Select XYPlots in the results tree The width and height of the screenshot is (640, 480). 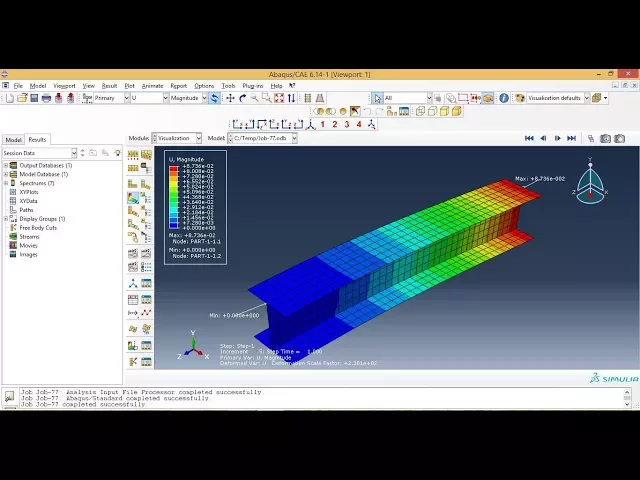(29, 192)
